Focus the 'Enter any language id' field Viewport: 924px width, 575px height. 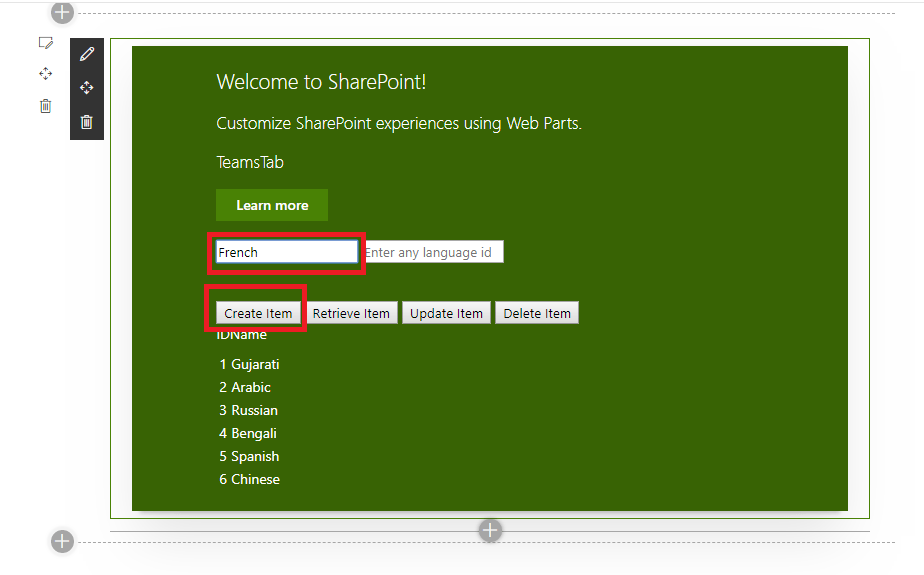[x=434, y=252]
